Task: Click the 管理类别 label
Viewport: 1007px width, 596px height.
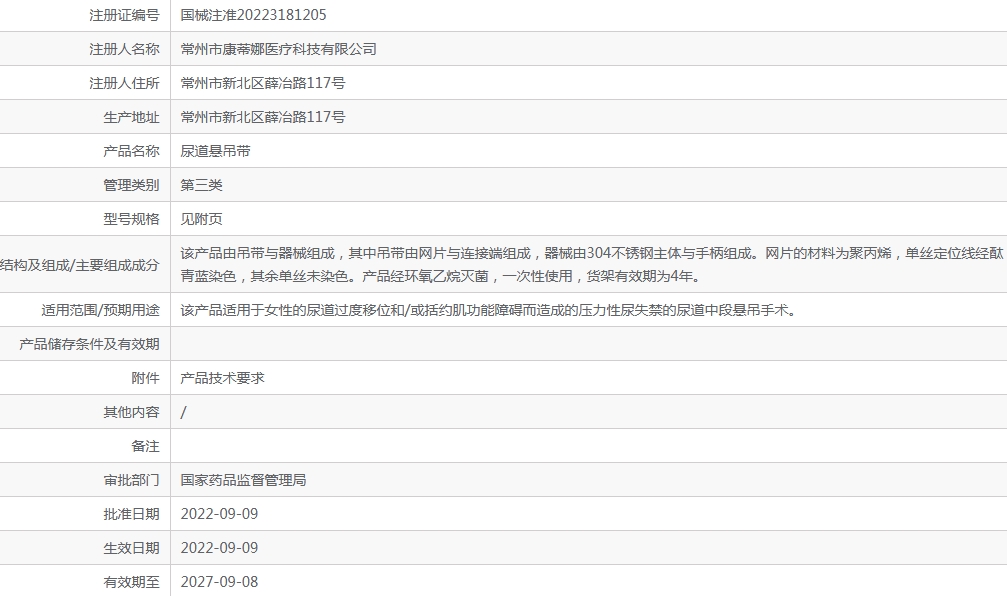Action: click(x=131, y=185)
